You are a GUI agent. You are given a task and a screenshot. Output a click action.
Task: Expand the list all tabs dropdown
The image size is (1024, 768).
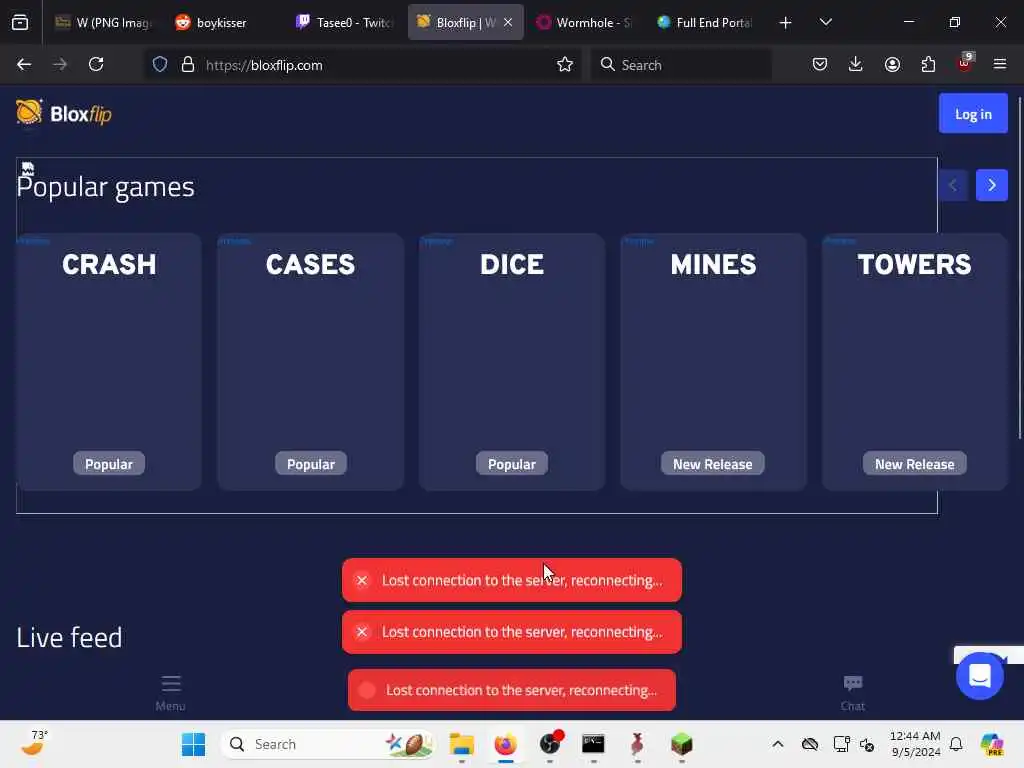click(x=825, y=22)
